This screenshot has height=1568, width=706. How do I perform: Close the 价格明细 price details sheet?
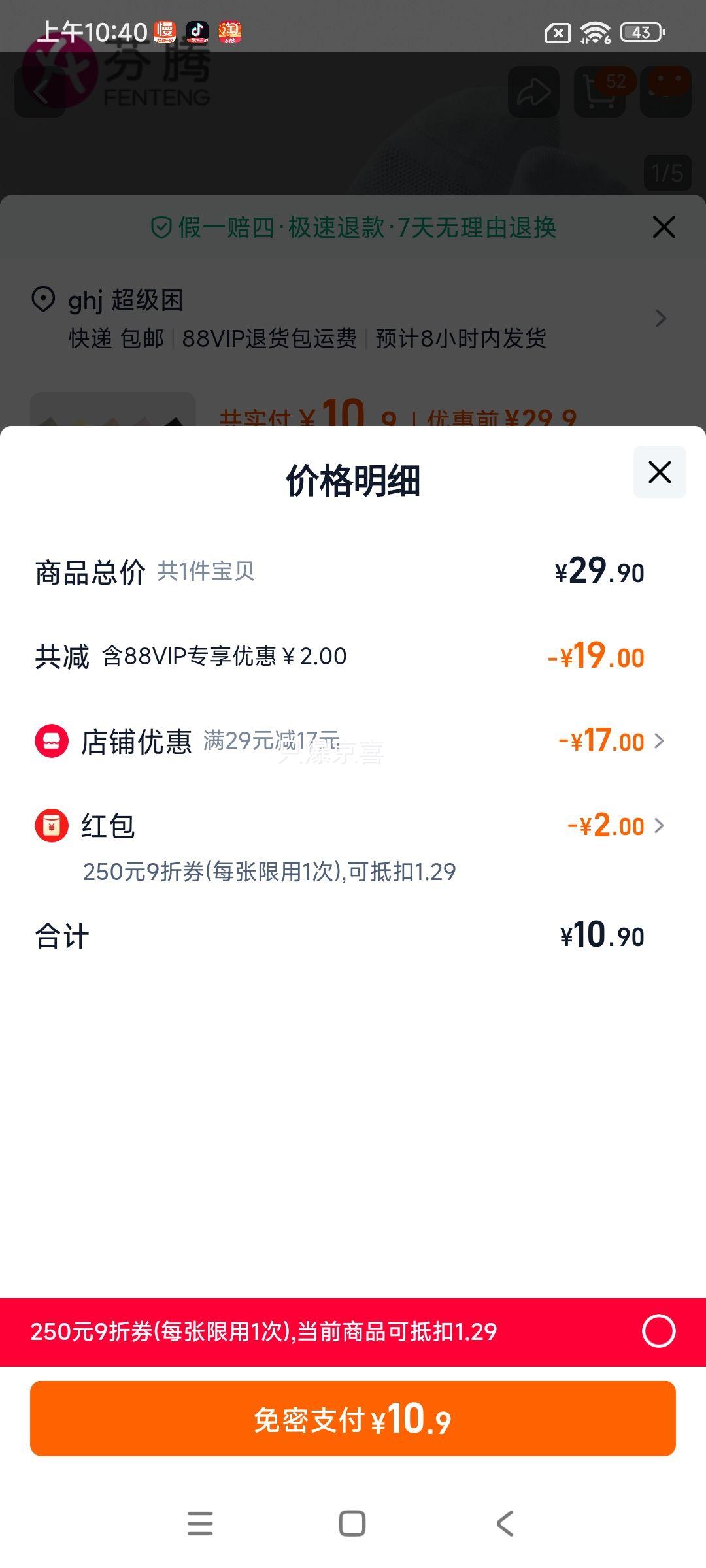[x=660, y=472]
